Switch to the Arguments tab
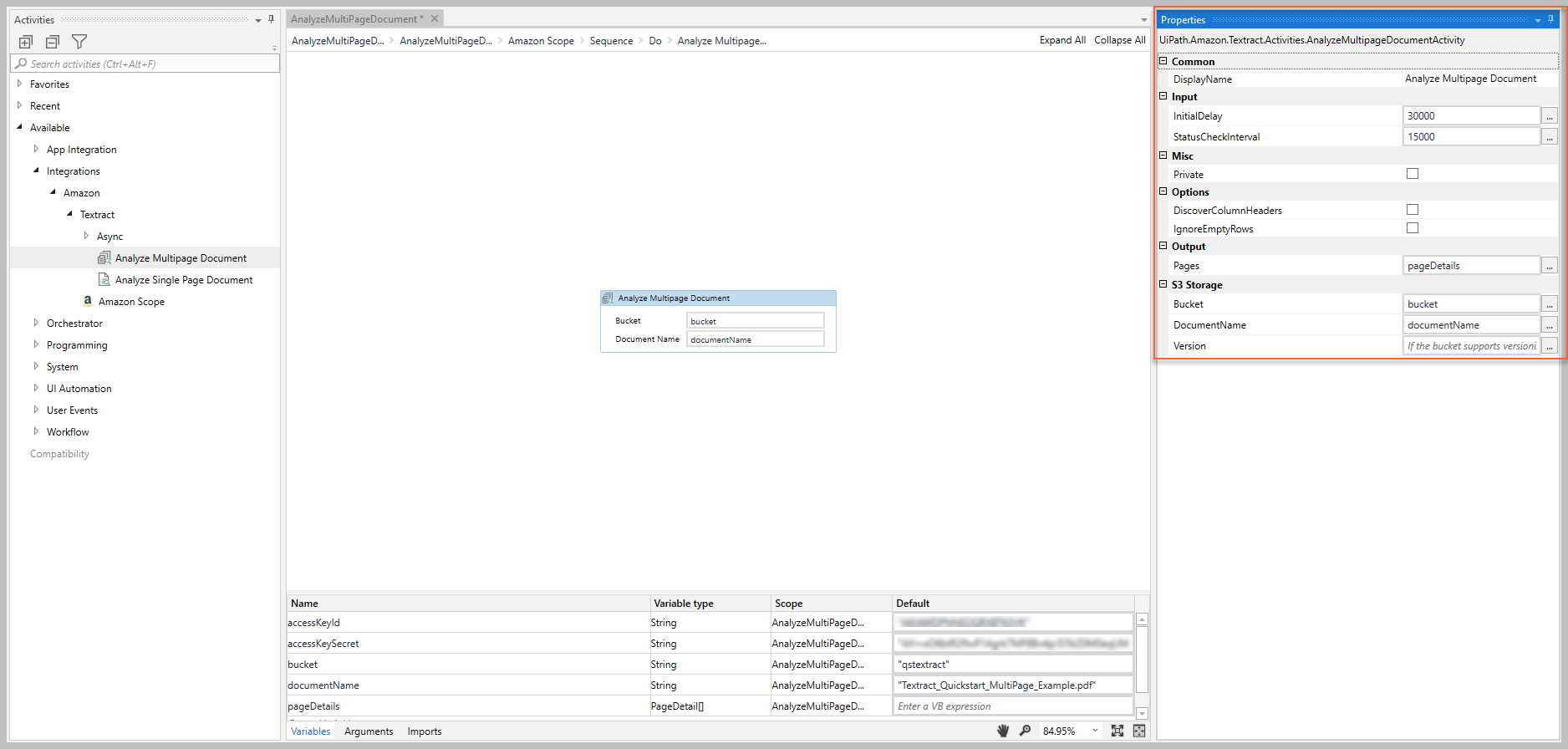Image resolution: width=1568 pixels, height=749 pixels. (369, 731)
